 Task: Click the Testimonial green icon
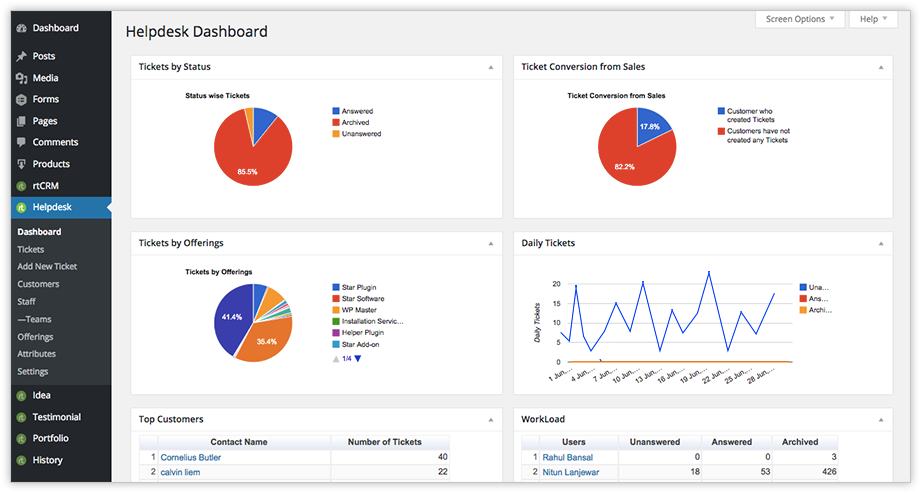point(21,417)
